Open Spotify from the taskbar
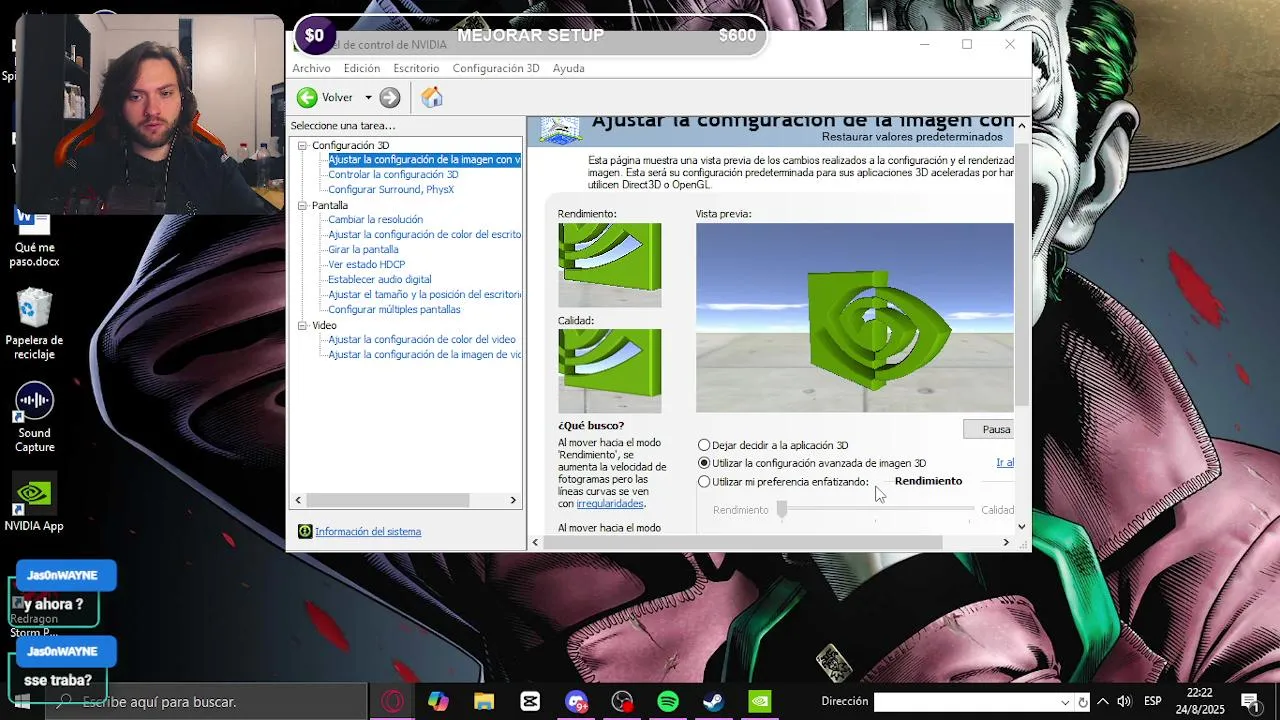Screen dimensions: 1280x720 668,701
